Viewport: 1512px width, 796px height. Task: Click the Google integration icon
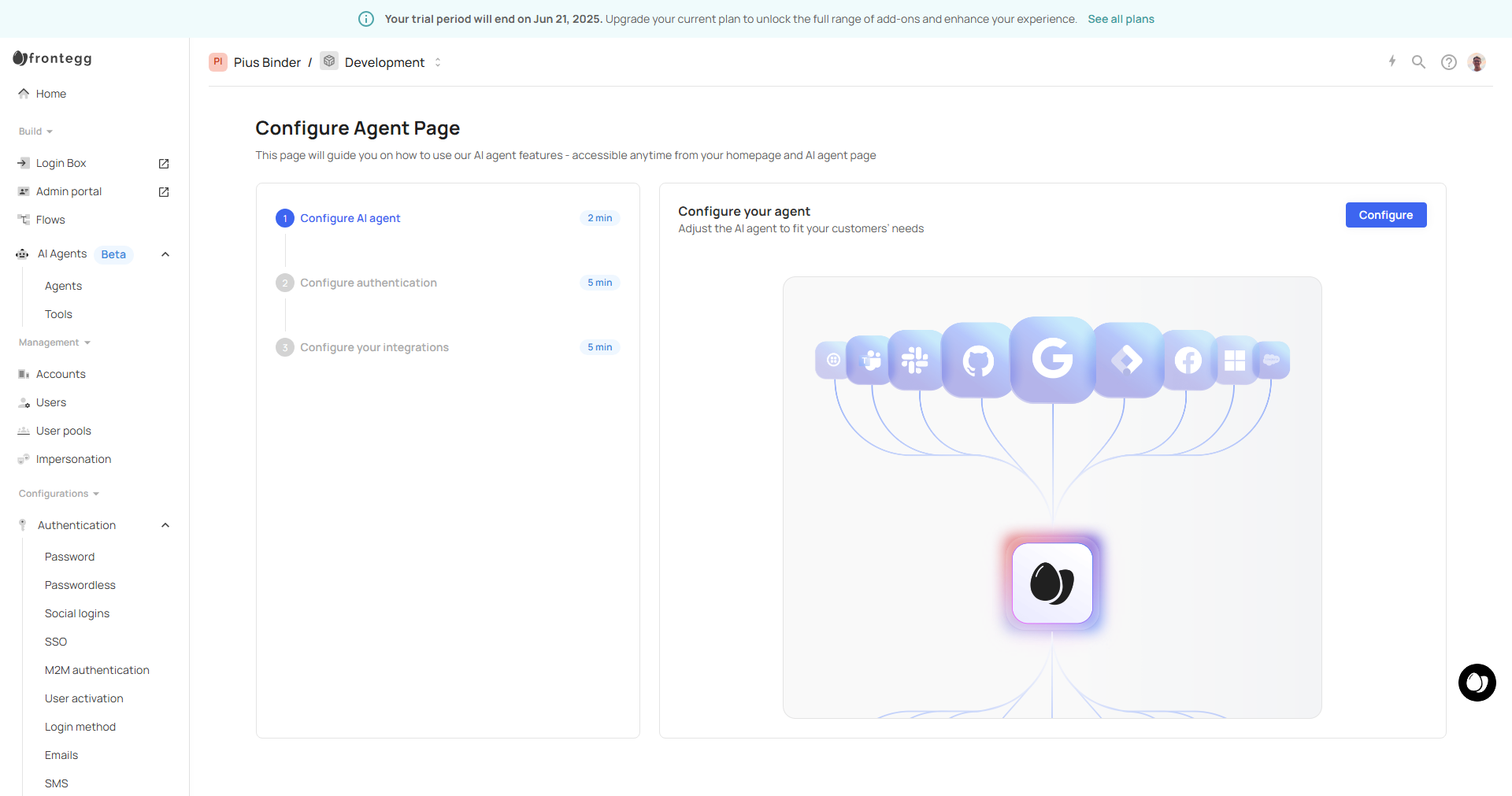click(x=1053, y=360)
